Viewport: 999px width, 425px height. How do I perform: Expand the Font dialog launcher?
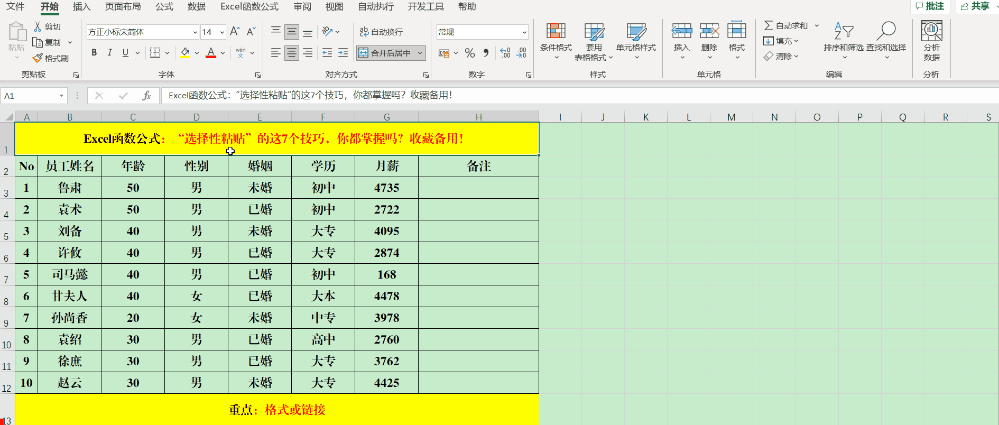click(258, 75)
